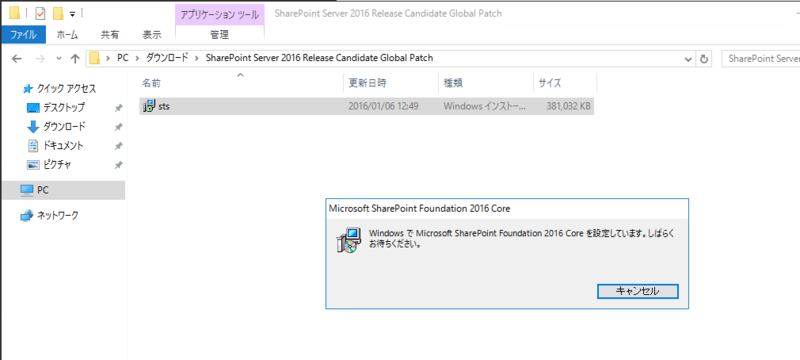Click the forward navigation arrow
Image resolution: width=800 pixels, height=360 pixels.
click(40, 59)
